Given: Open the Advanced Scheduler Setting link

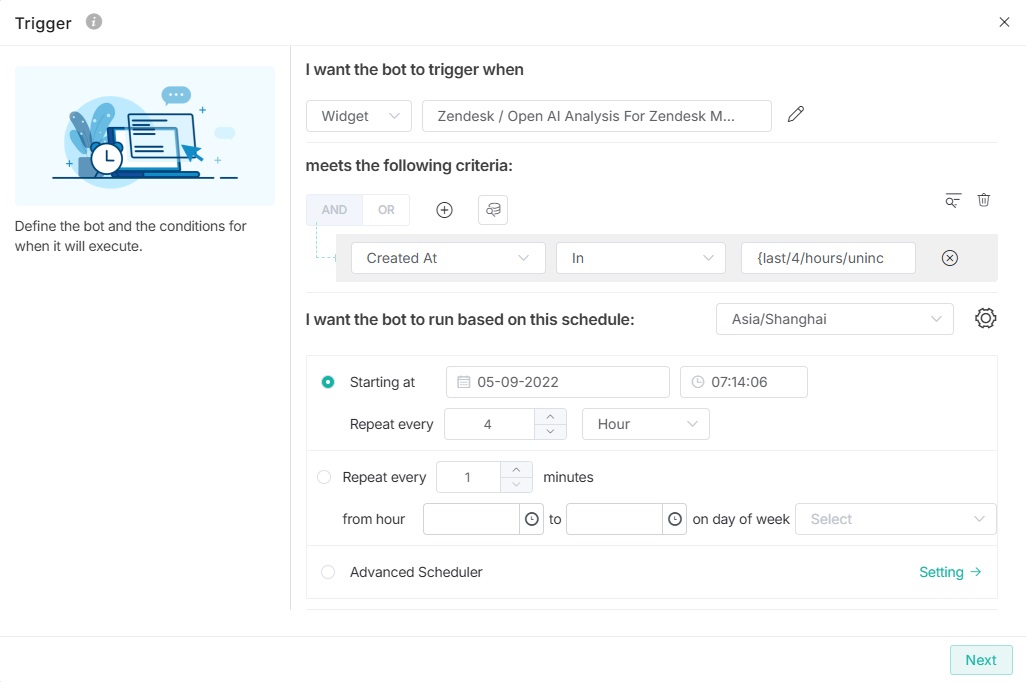Looking at the screenshot, I should tap(950, 572).
